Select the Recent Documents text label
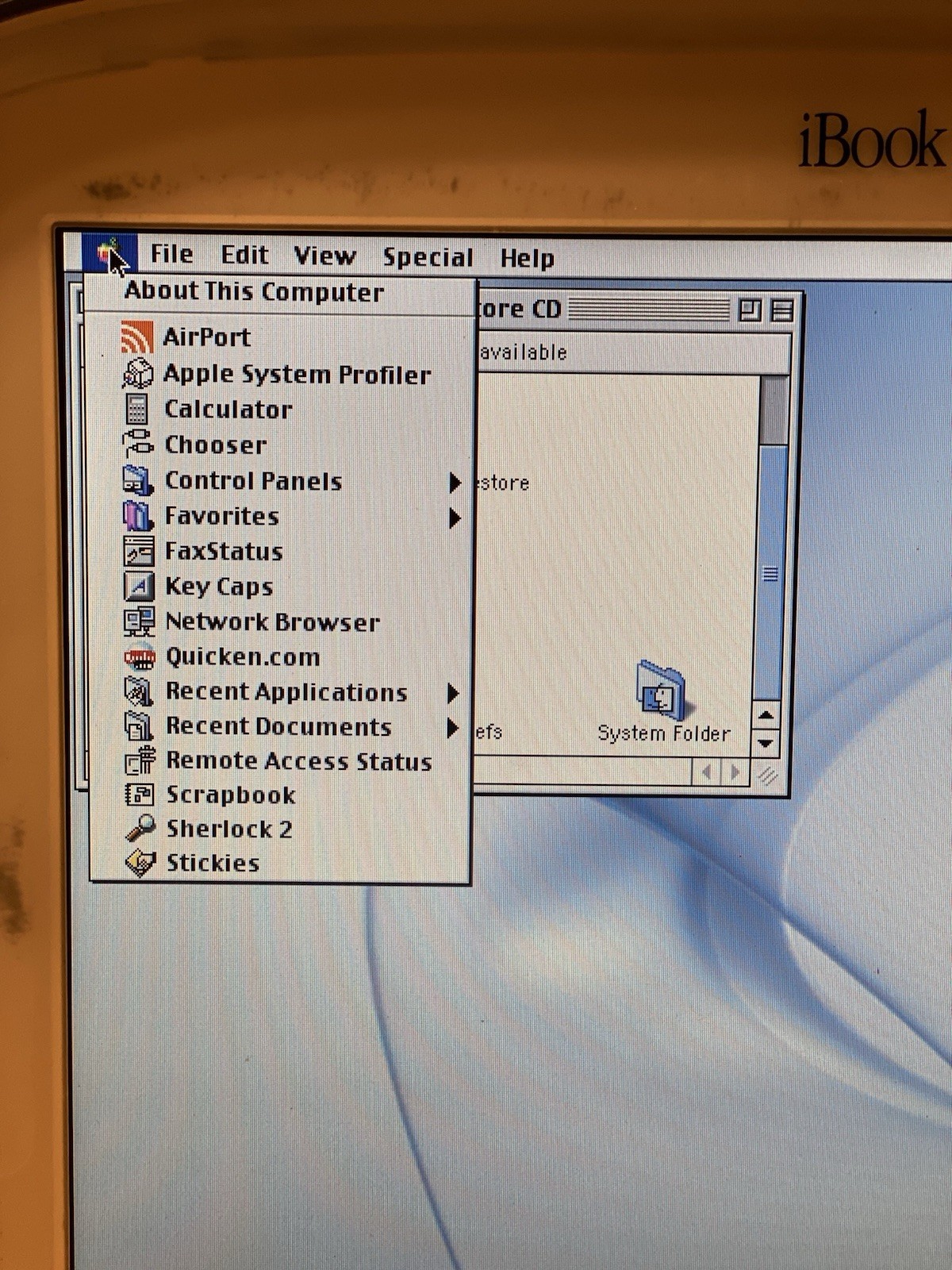Screen dimensions: 952x1270 pyautogui.click(x=278, y=726)
